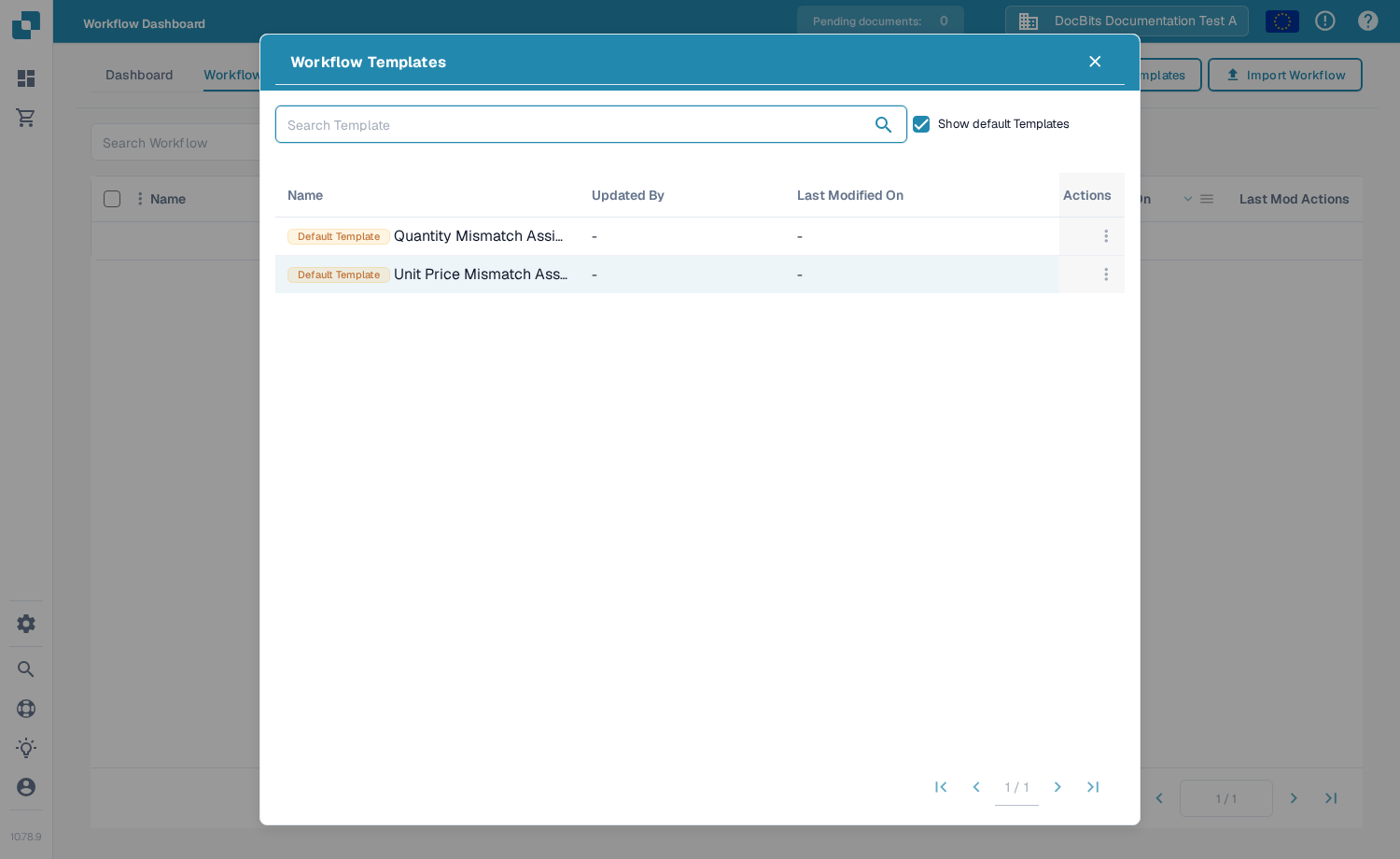Click the help question mark icon

[x=1368, y=21]
